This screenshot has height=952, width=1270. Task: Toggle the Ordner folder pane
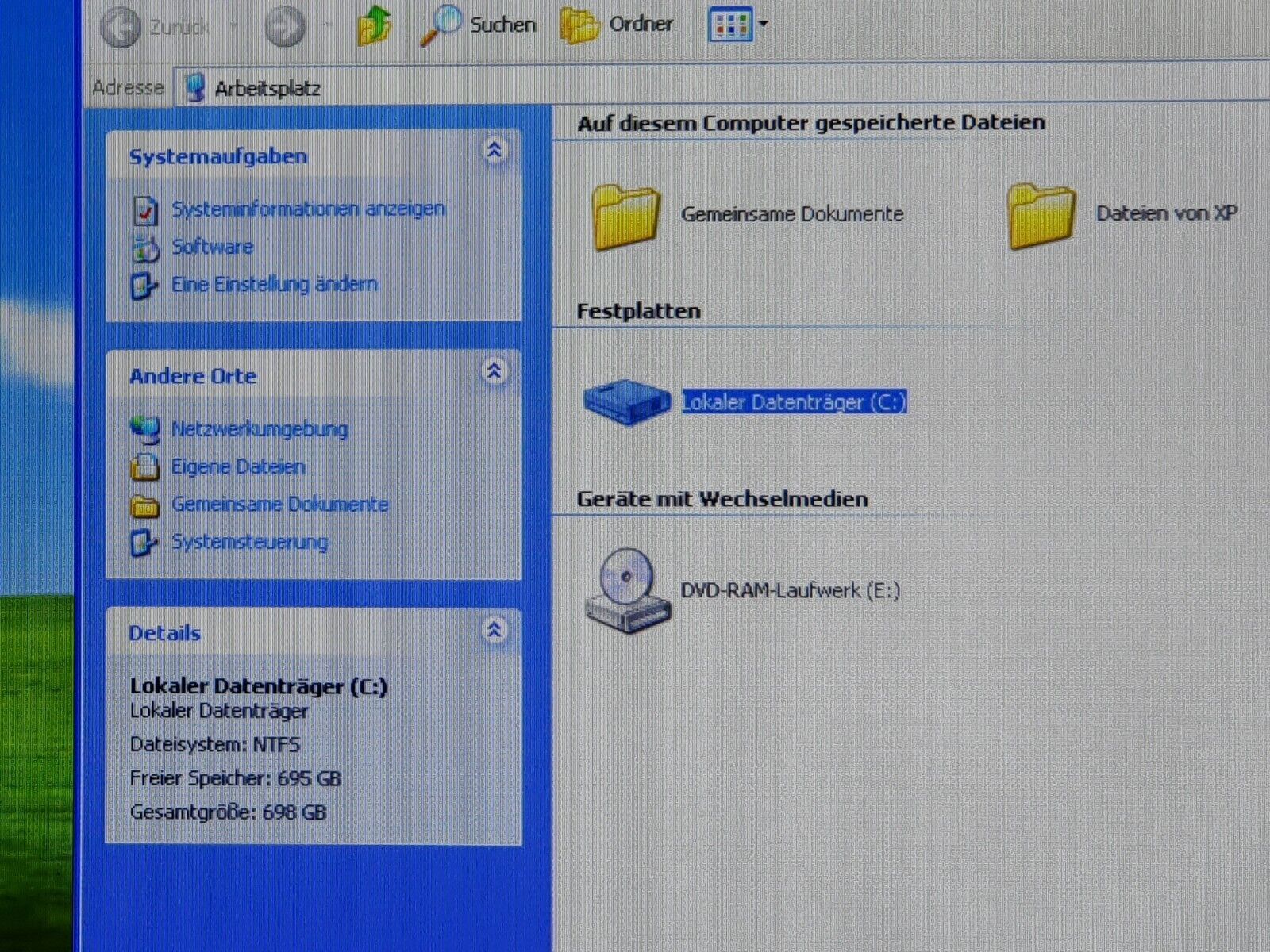[x=617, y=25]
